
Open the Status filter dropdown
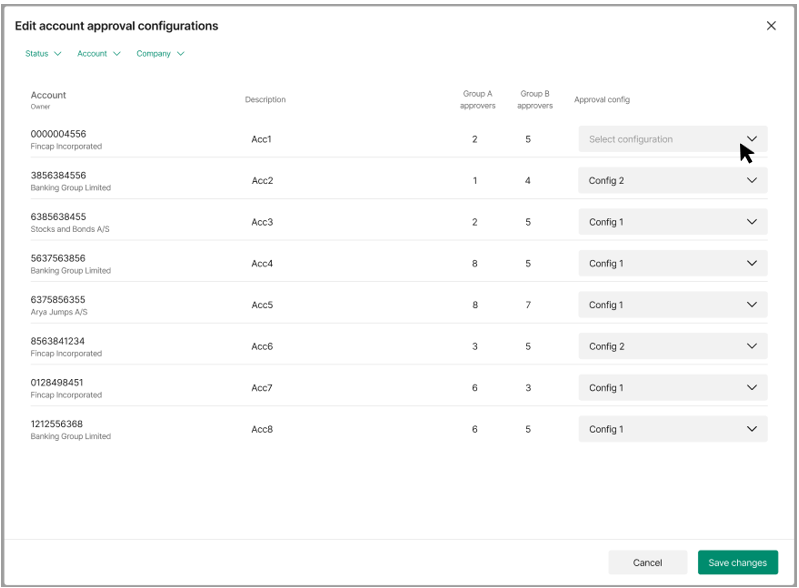coord(43,54)
